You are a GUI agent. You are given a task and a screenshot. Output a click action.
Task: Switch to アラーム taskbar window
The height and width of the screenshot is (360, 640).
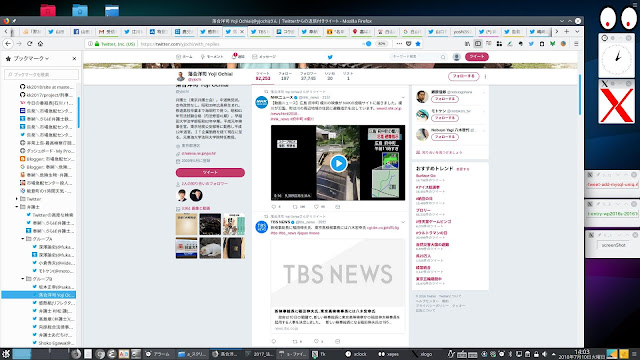(x=158, y=354)
